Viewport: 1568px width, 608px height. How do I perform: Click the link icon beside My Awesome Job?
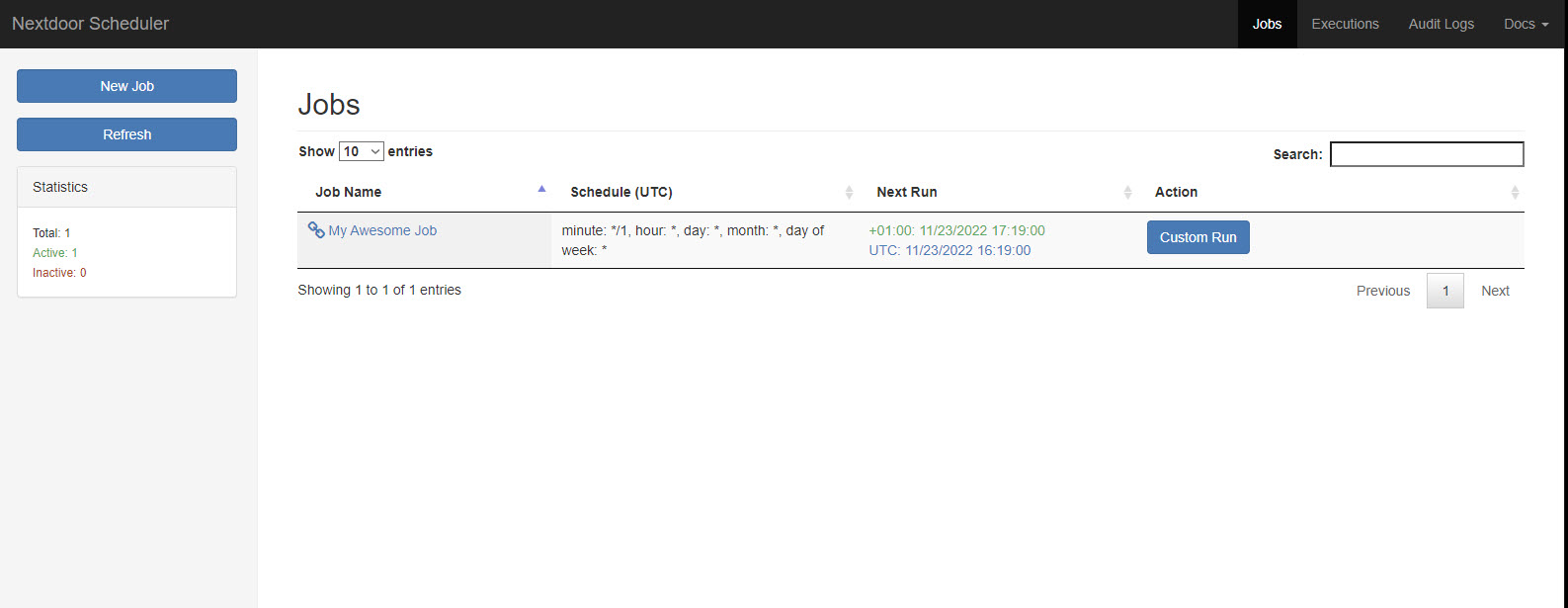pos(316,229)
